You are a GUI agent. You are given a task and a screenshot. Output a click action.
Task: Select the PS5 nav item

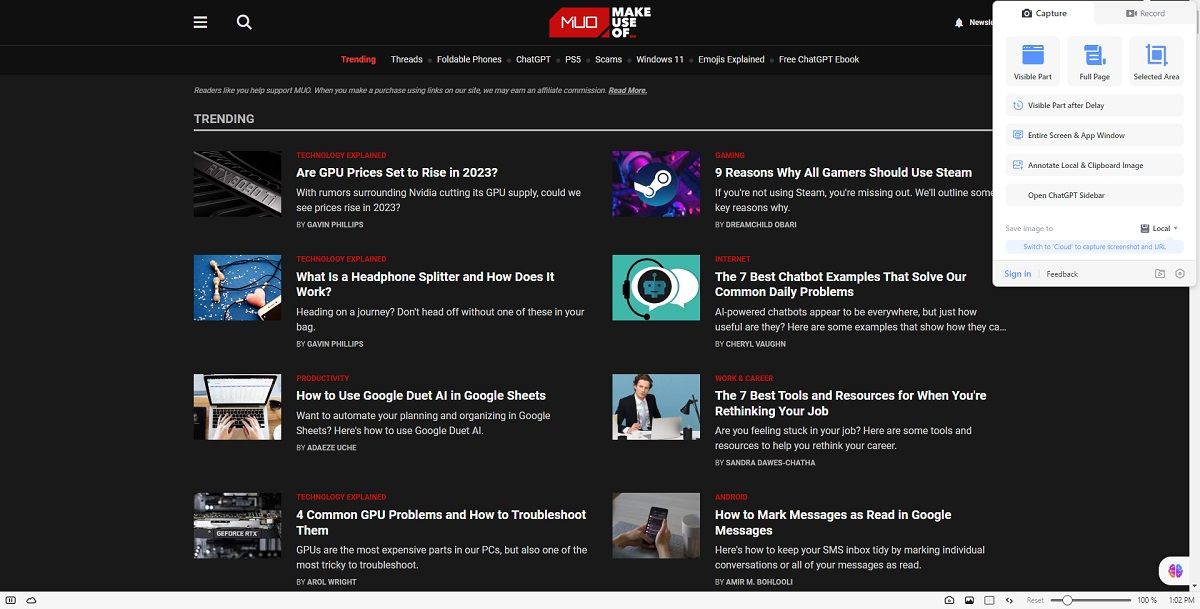[x=573, y=59]
